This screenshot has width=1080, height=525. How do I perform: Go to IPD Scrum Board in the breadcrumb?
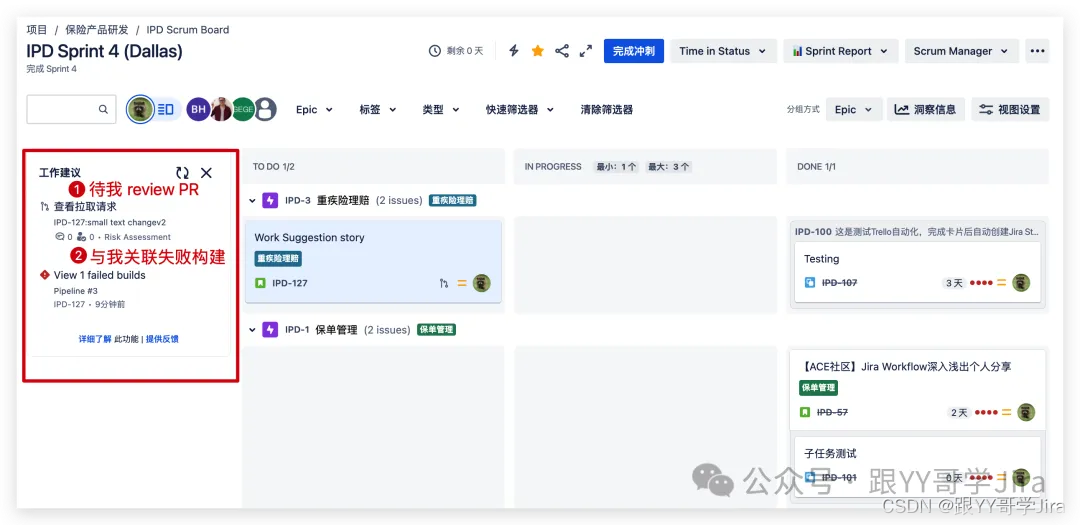click(x=187, y=30)
